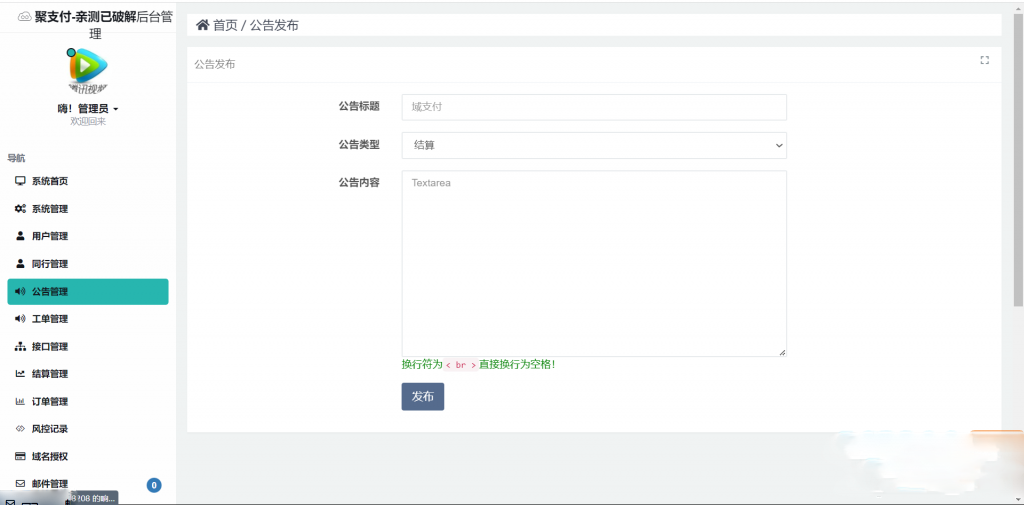Go to 订单管理 in sidebar

(50, 402)
